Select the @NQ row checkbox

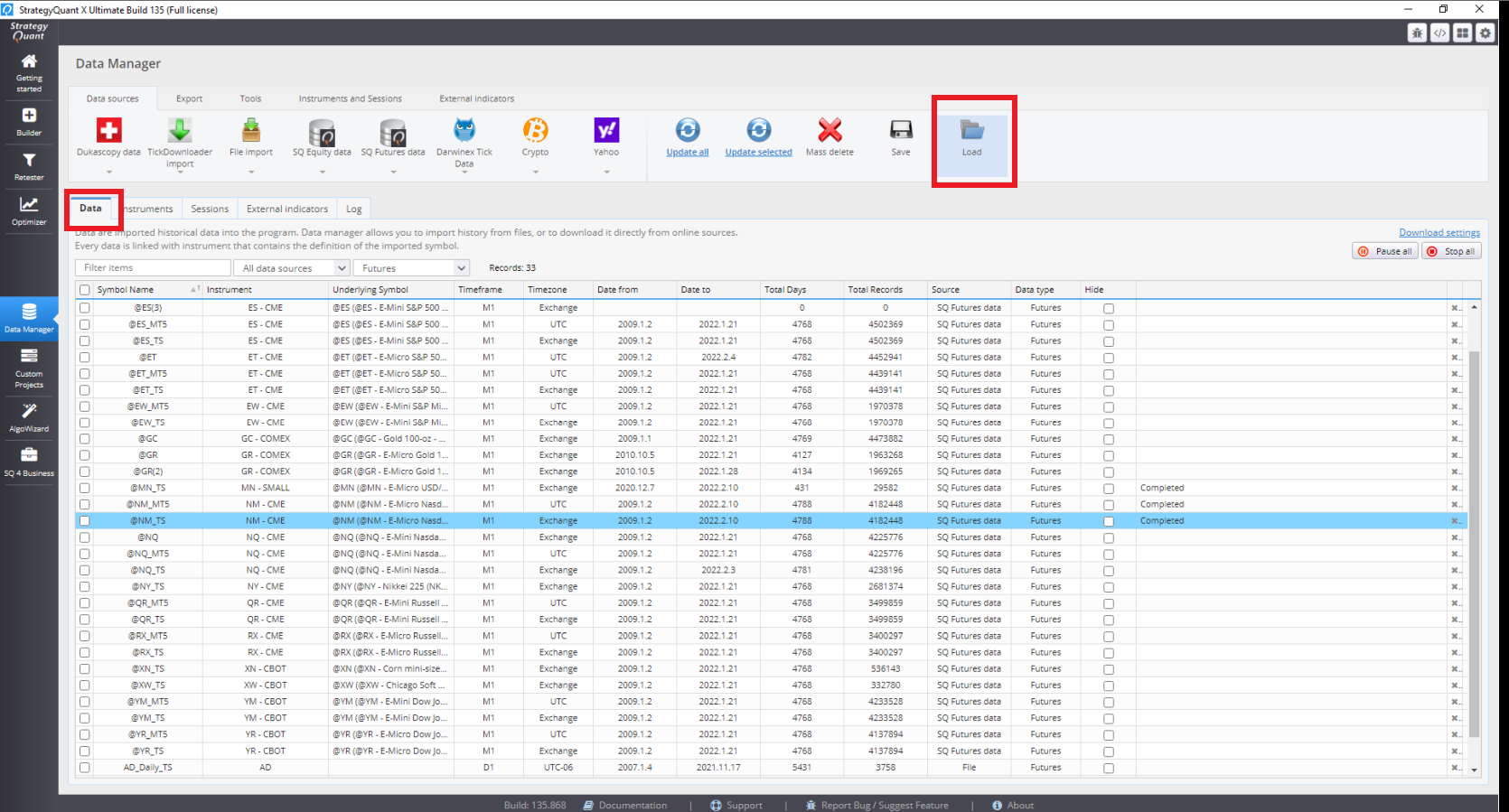pos(85,537)
